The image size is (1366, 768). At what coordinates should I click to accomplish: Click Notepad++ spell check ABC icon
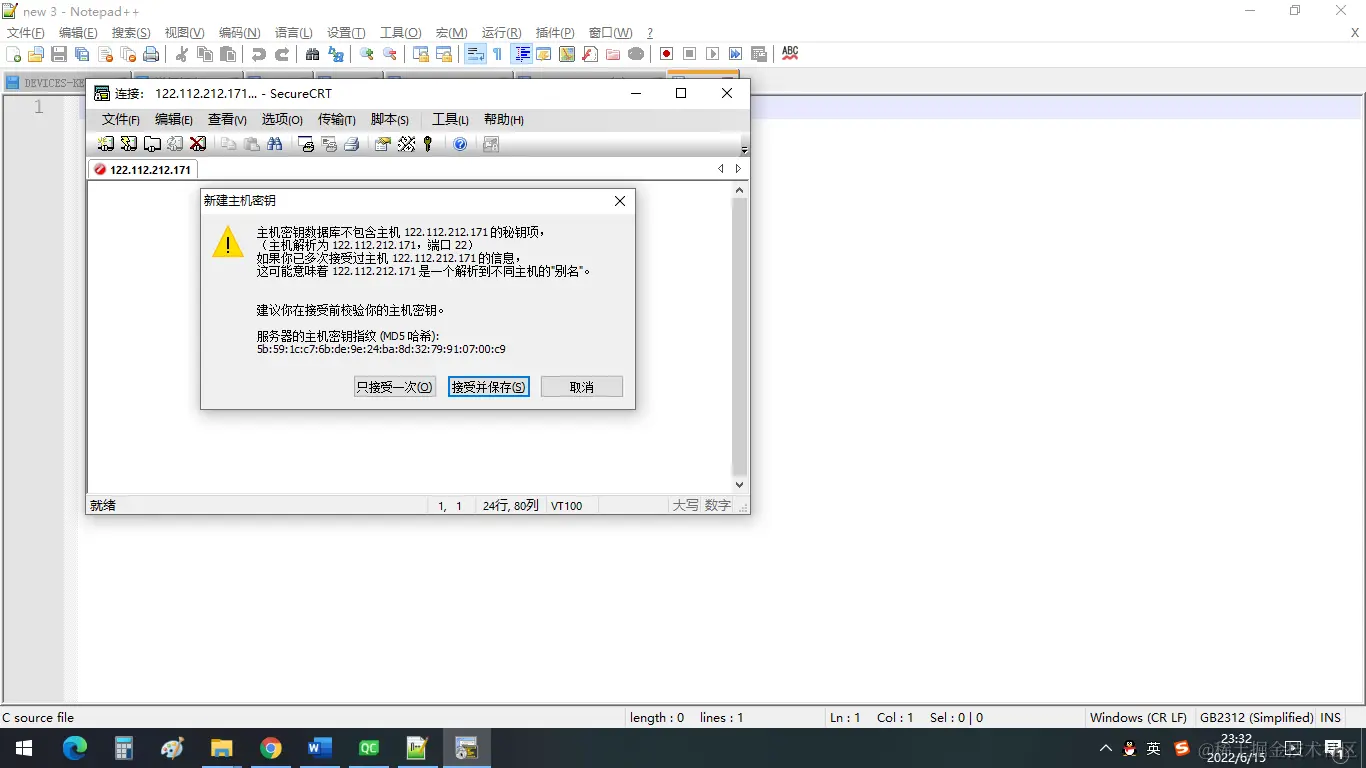[790, 54]
